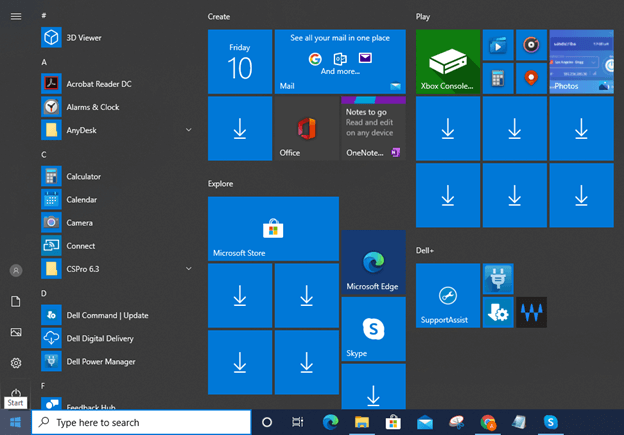Image resolution: width=624 pixels, height=435 pixels.
Task: Open the Xbox Console Companion tile
Action: pos(448,62)
